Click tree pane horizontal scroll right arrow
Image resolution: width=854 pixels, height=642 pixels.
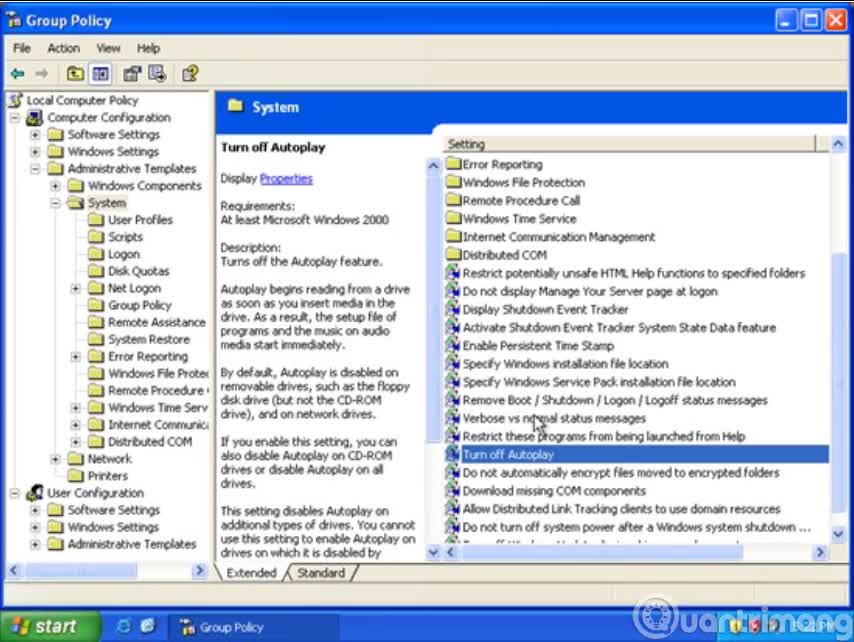[199, 570]
